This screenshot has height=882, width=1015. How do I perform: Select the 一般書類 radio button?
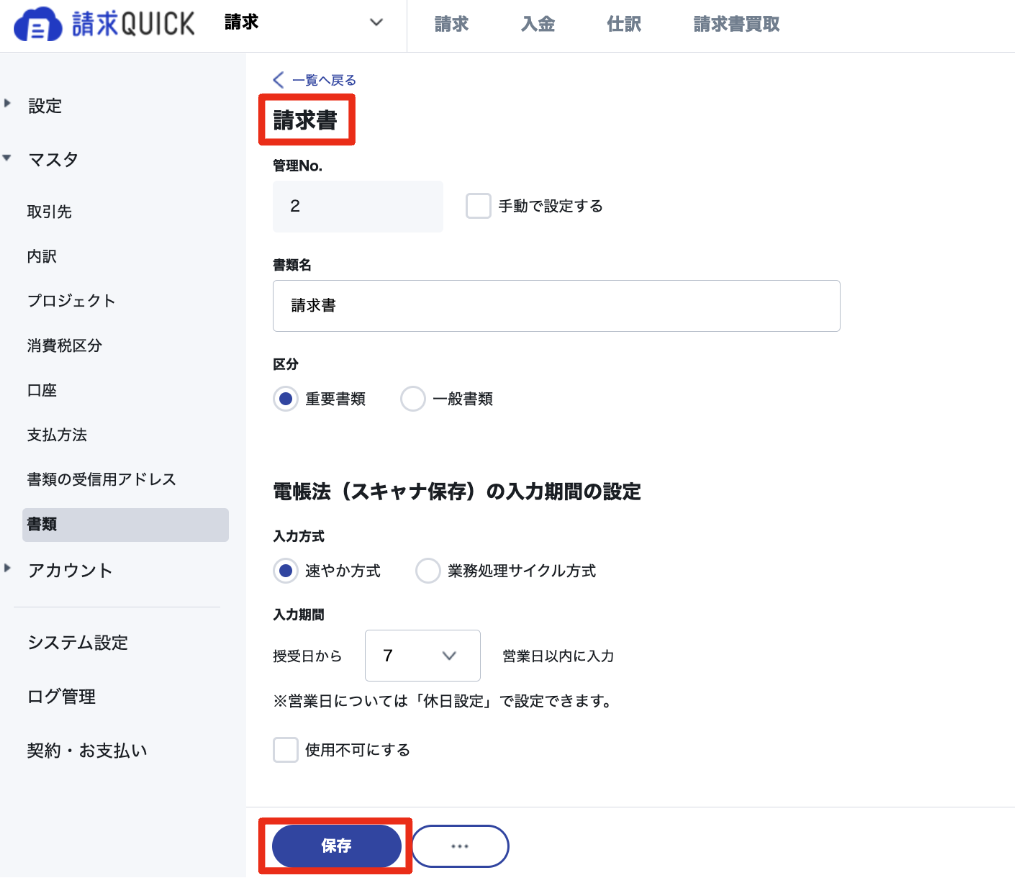click(413, 399)
